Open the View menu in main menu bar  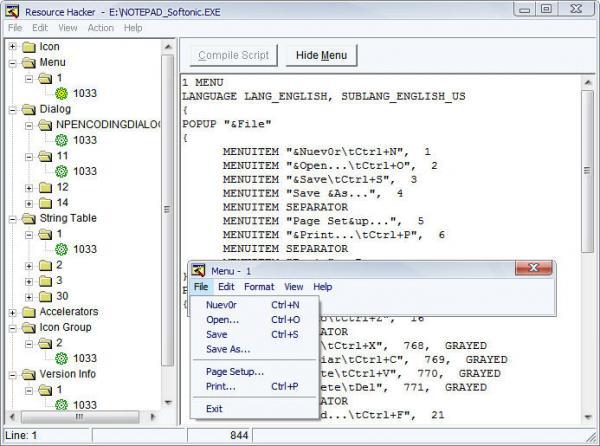point(67,28)
